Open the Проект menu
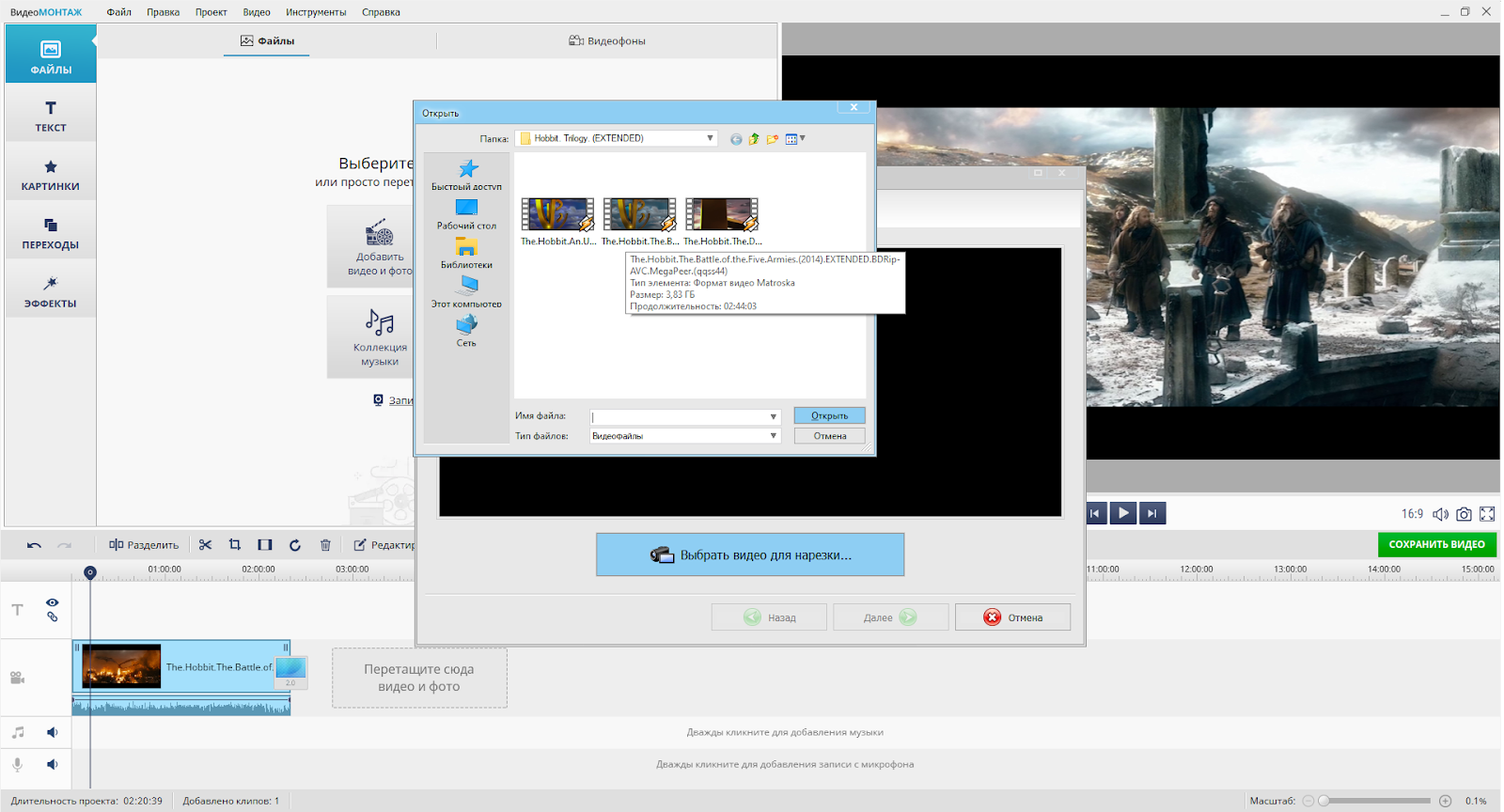Viewport: 1504px width, 812px height. click(211, 12)
